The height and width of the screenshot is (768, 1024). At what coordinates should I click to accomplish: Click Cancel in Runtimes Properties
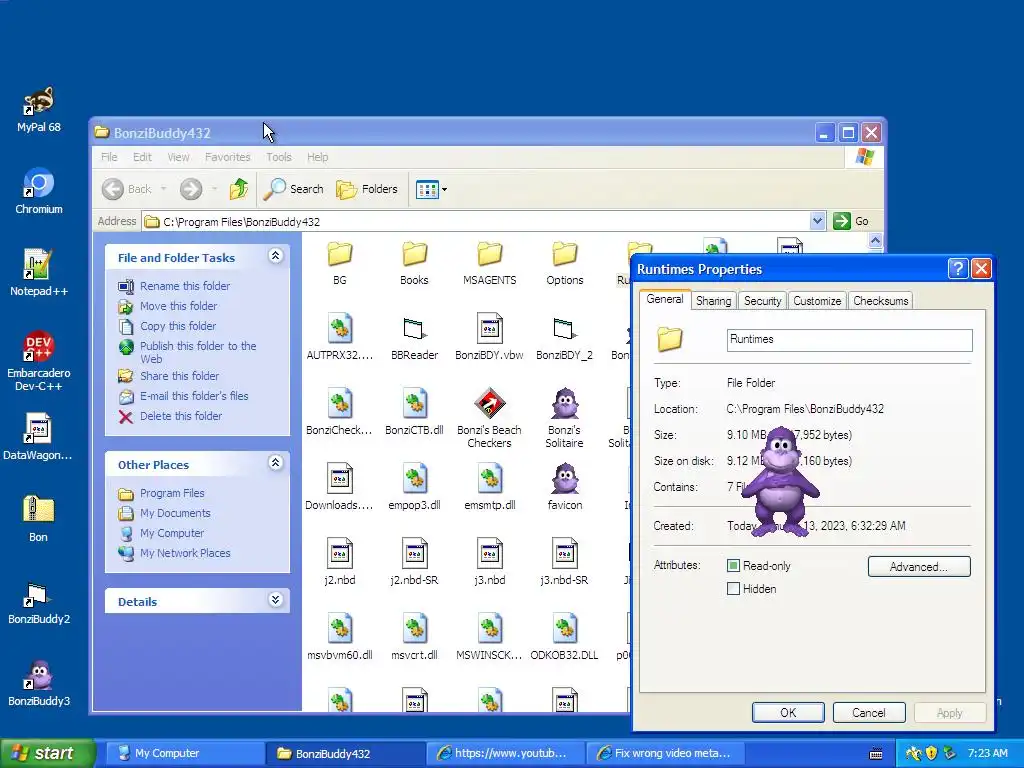pyautogui.click(x=869, y=712)
